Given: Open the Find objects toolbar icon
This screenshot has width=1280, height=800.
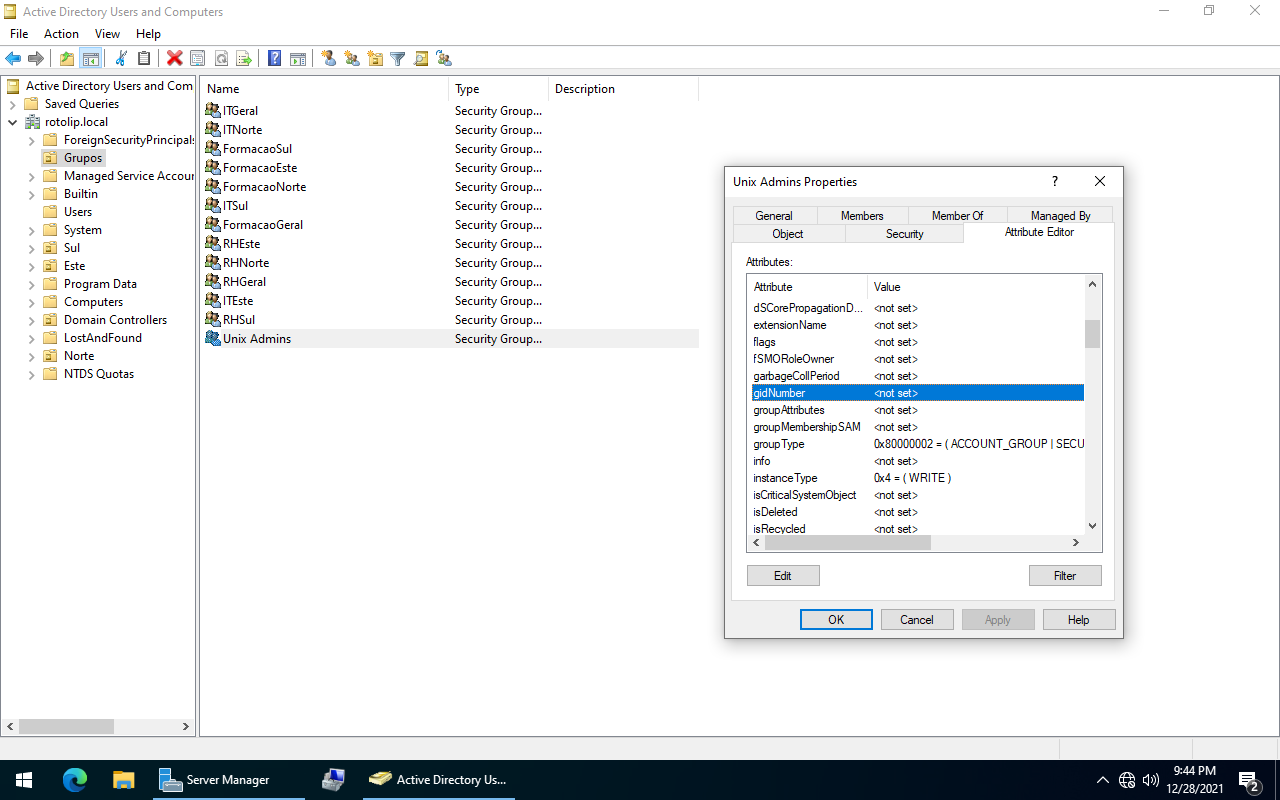Looking at the screenshot, I should click(x=421, y=58).
